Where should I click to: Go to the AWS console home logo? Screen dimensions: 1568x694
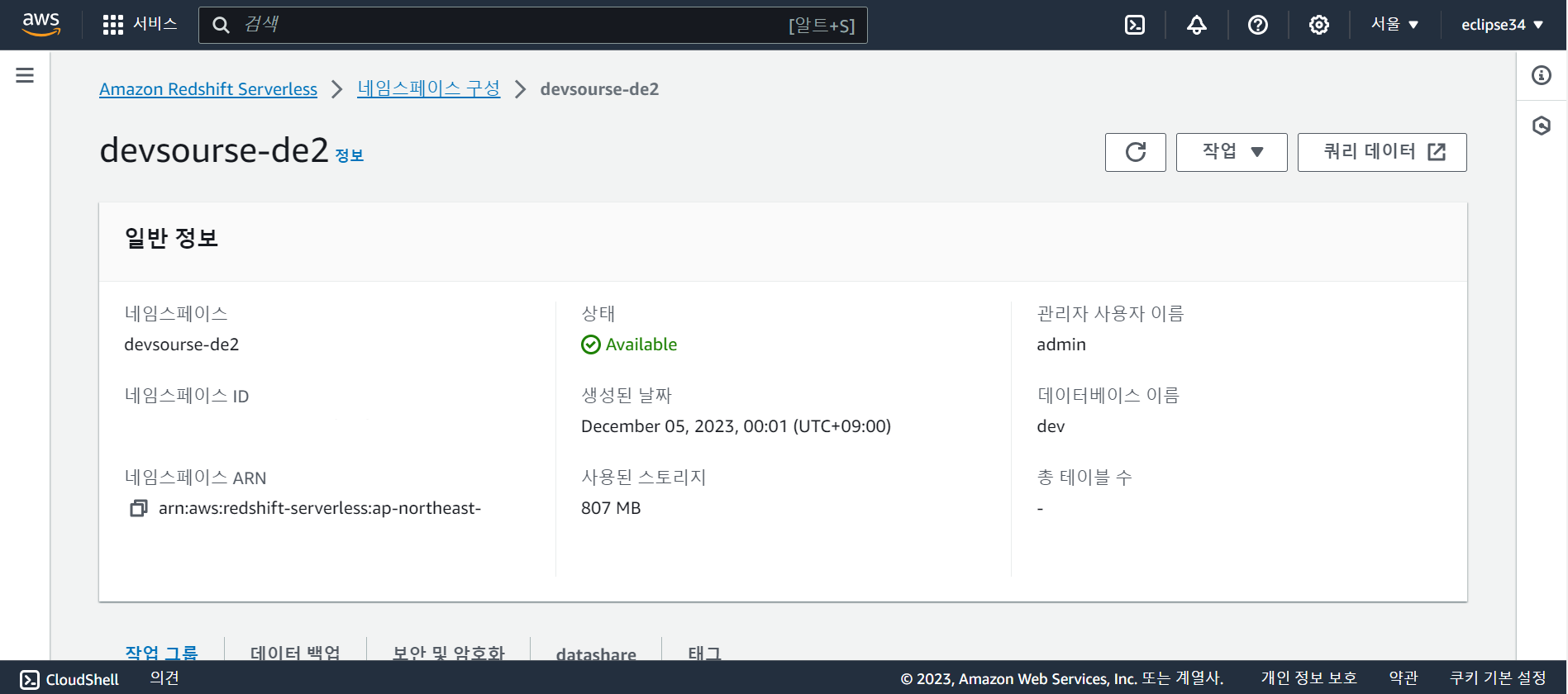(41, 25)
